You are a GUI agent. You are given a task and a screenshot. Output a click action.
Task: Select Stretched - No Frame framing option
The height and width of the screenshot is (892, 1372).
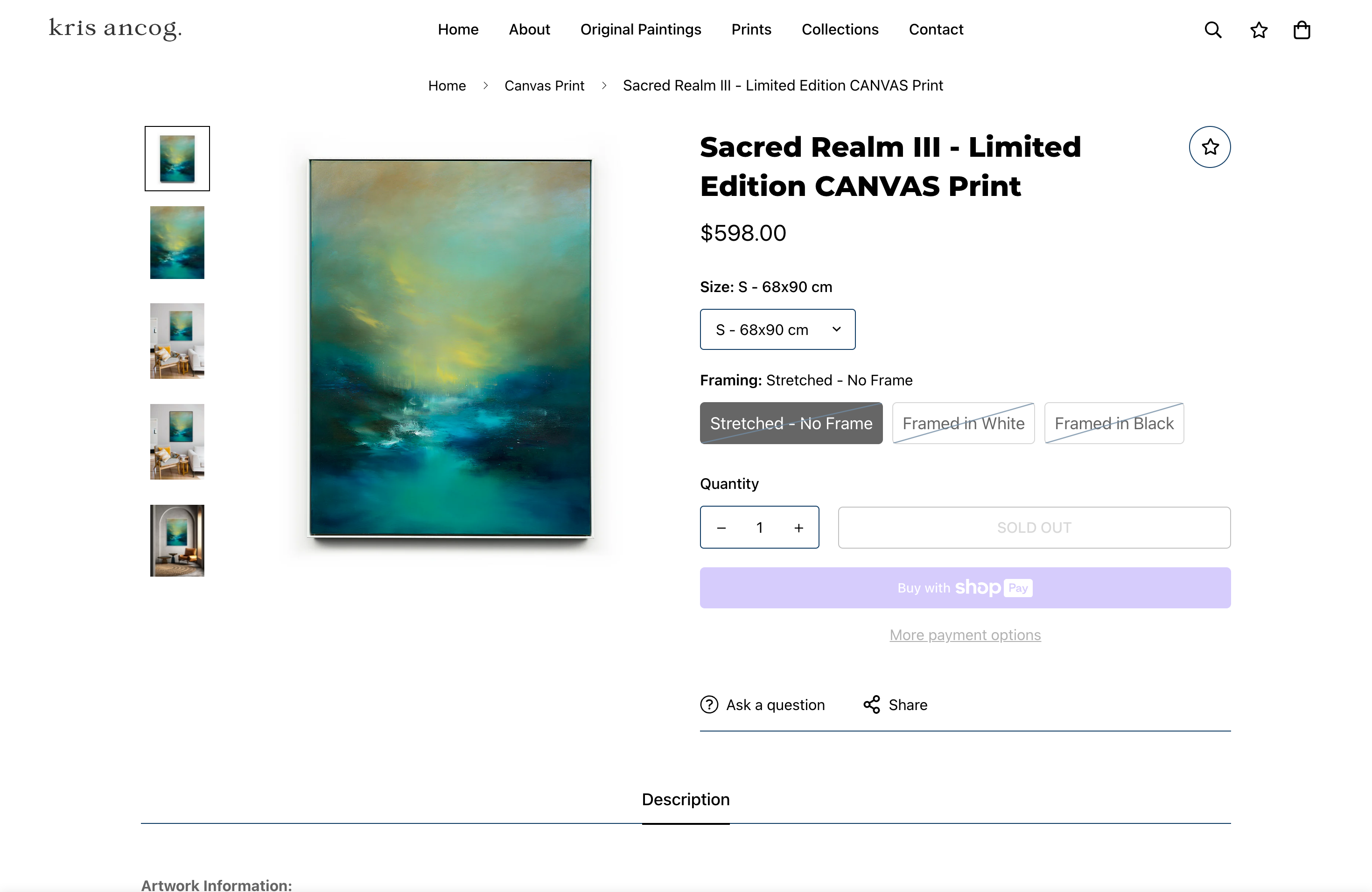[791, 424]
